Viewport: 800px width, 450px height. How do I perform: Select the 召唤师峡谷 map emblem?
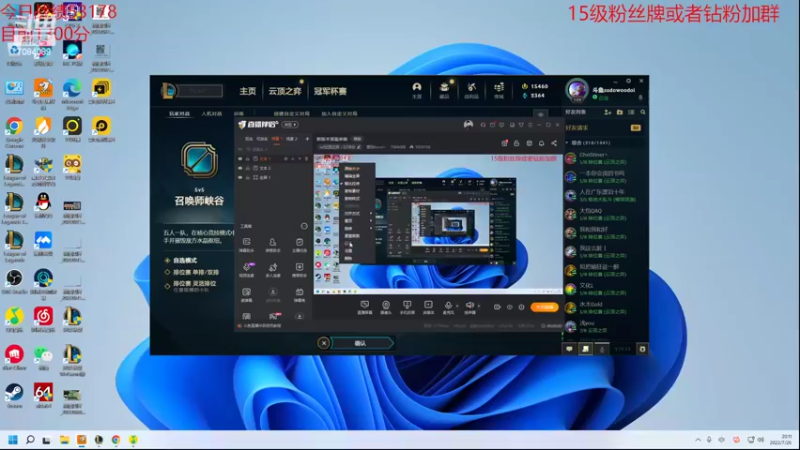point(199,160)
